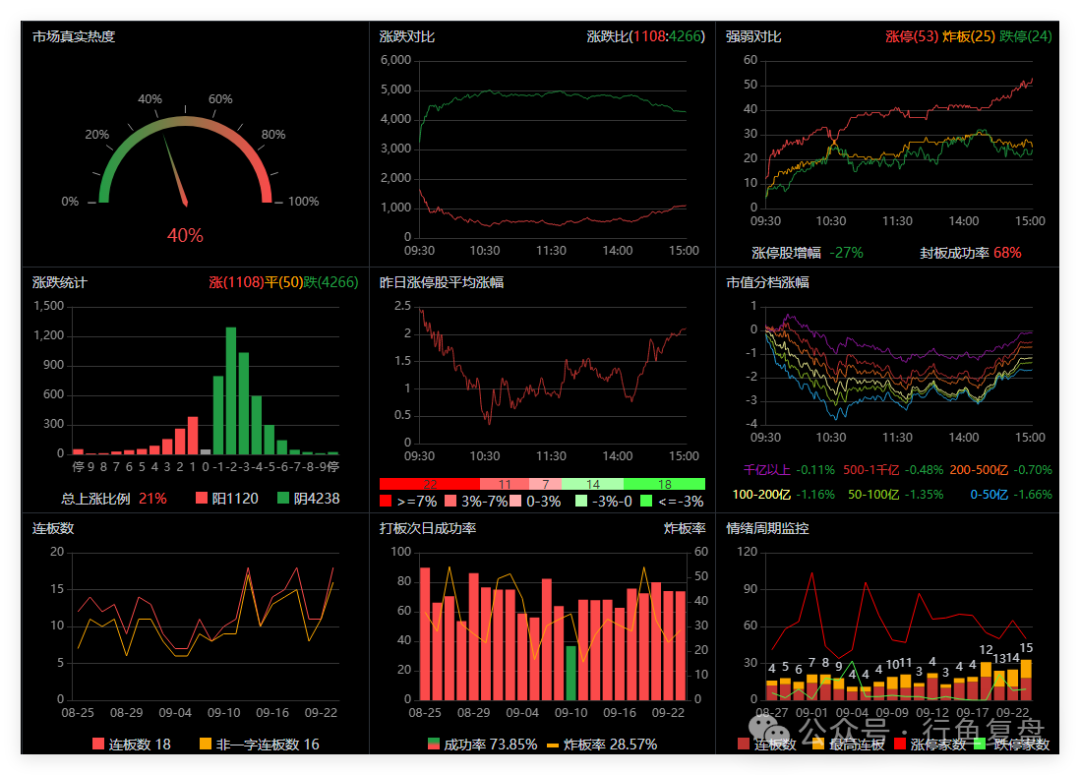Click the bright green segment labeled 18
This screenshot has width=1080, height=775.
(x=664, y=484)
